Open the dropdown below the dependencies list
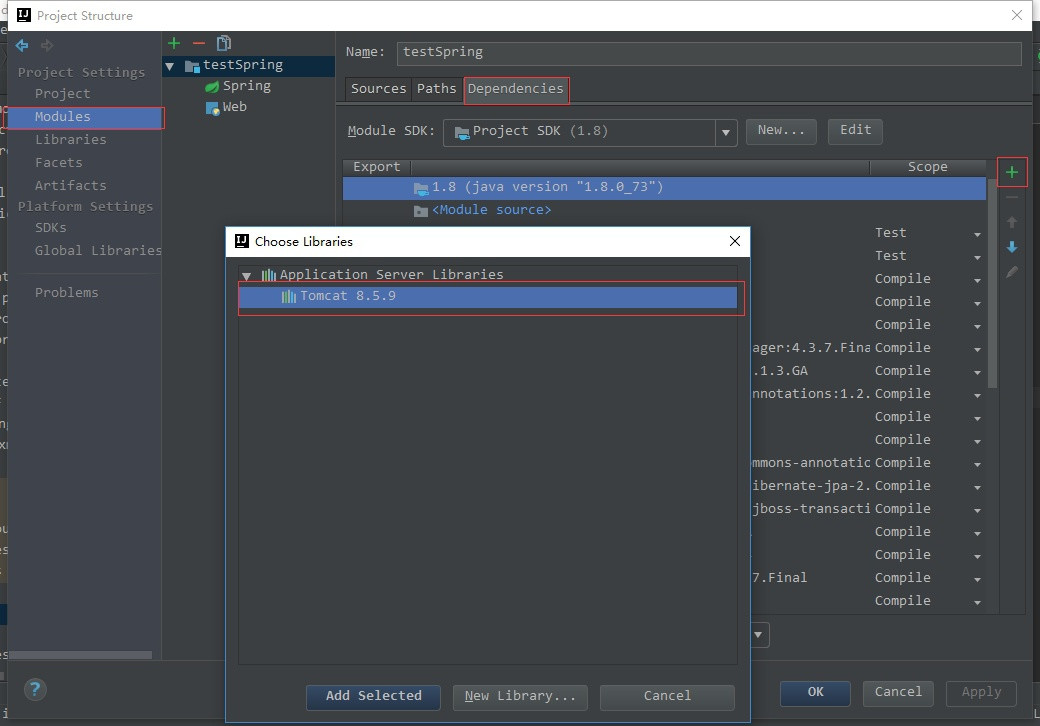This screenshot has width=1040, height=726. click(759, 635)
